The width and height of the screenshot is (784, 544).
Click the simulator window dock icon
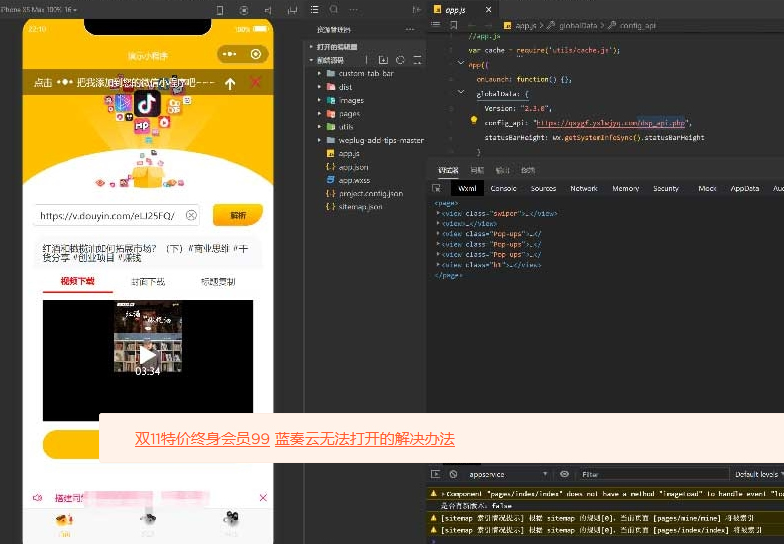[x=292, y=10]
